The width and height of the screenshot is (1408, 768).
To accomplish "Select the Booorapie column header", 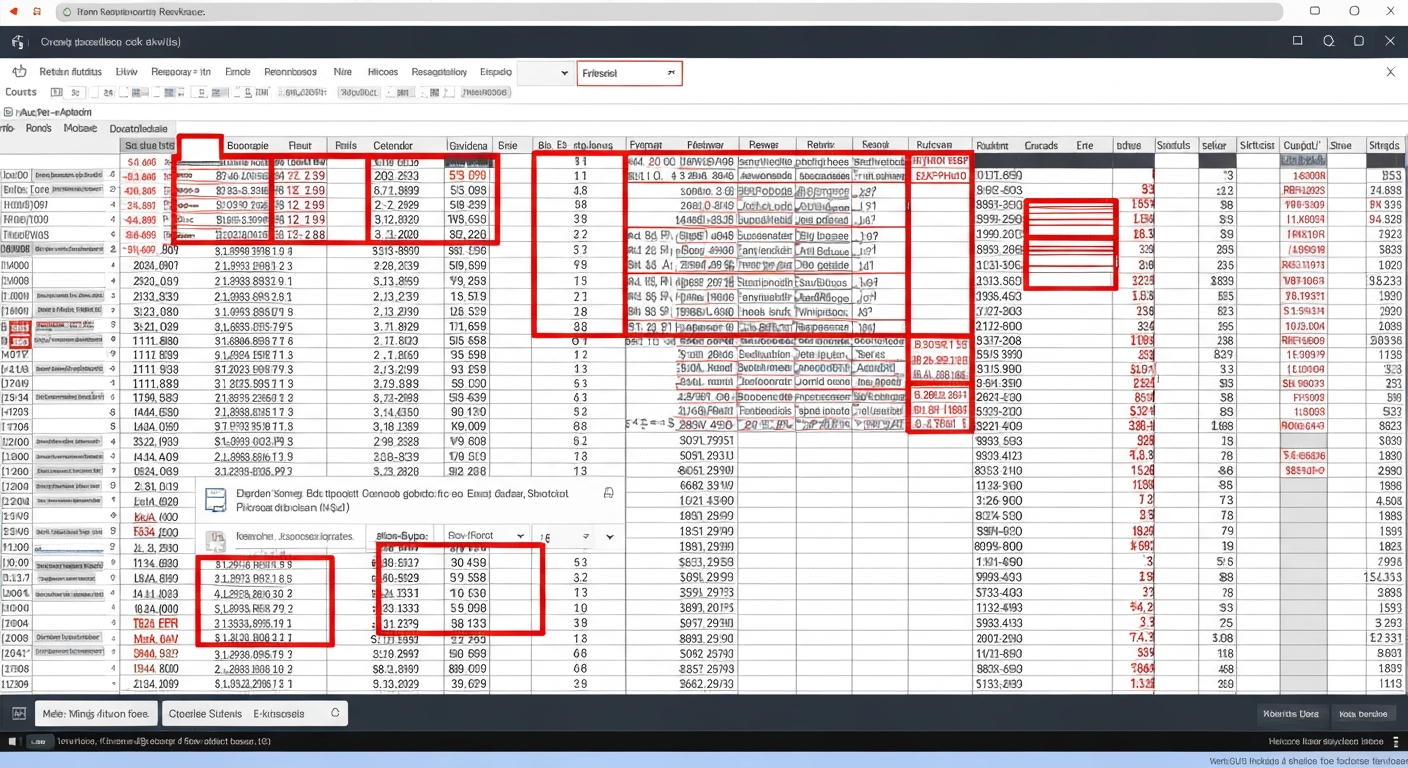I will (247, 145).
